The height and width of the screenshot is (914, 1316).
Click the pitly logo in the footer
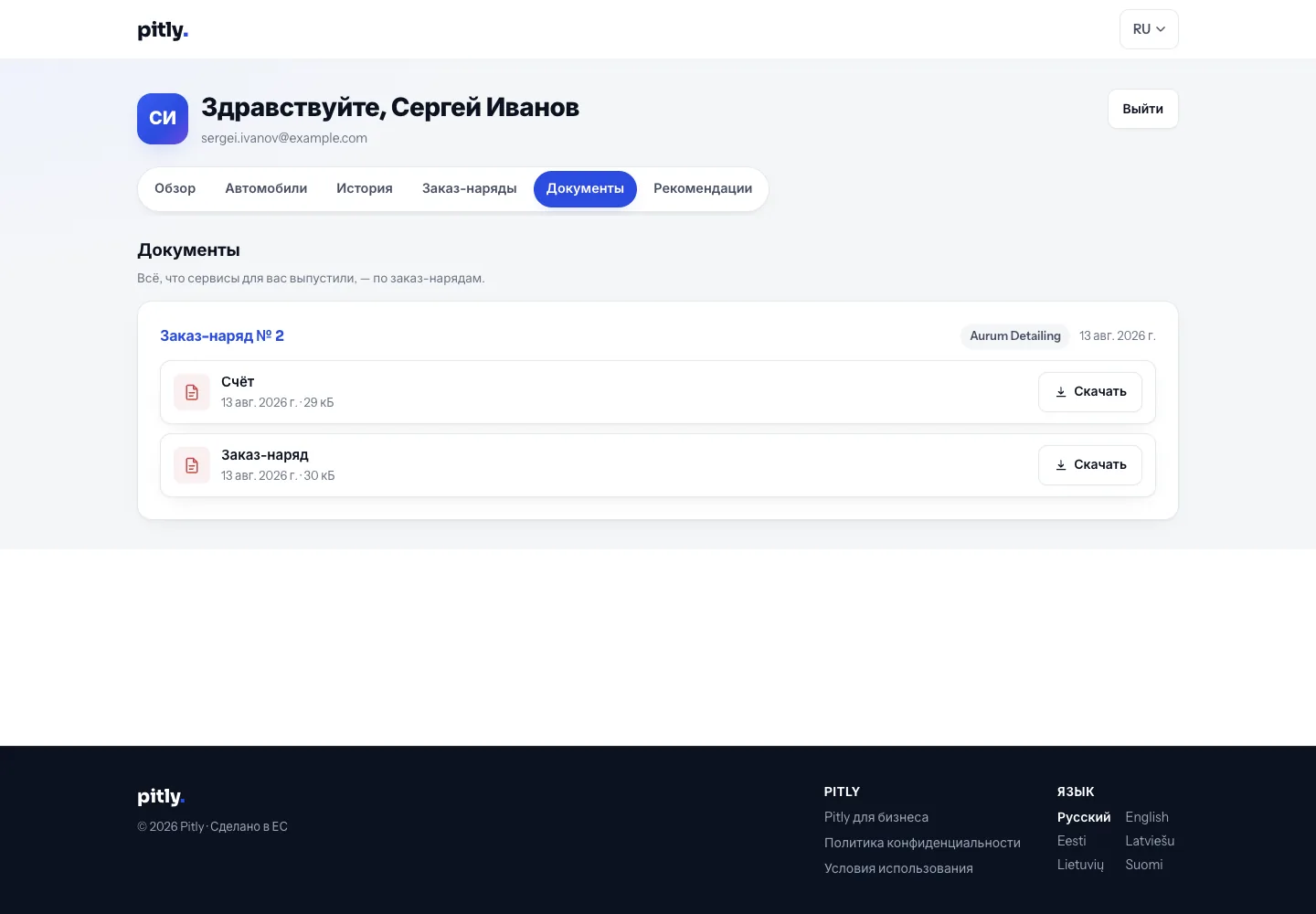click(x=161, y=797)
